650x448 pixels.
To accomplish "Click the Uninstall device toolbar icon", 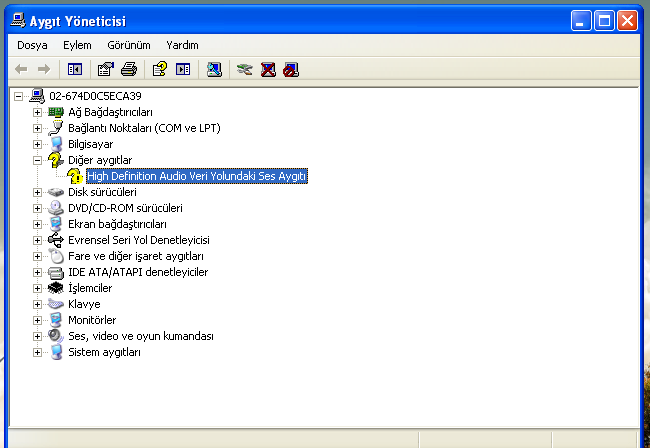I will coord(268,69).
